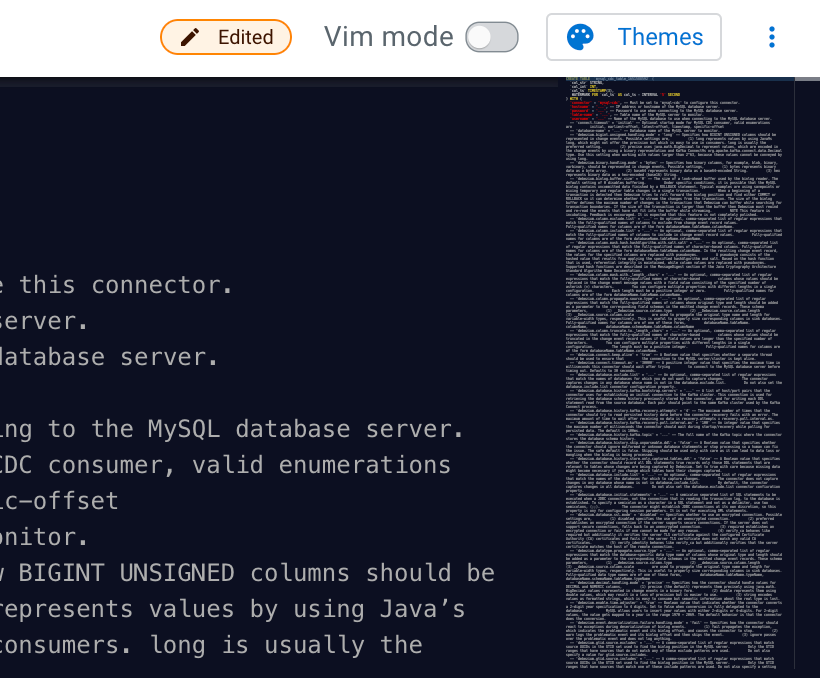Image resolution: width=820 pixels, height=678 pixels.
Task: Click the line 'to the MySQL database server.'
Action: [256, 430]
